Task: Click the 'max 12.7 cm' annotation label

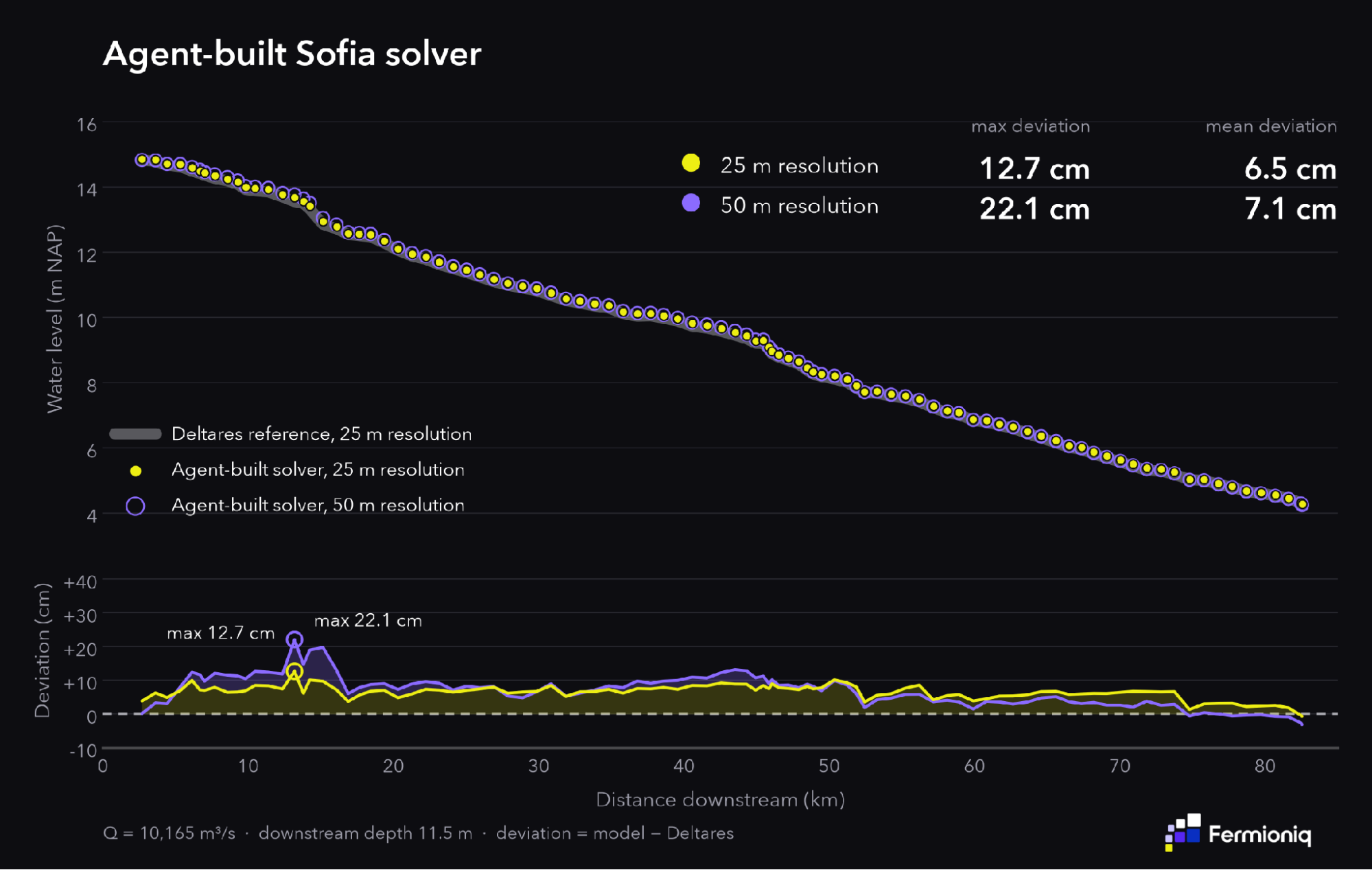Action: click(x=221, y=633)
